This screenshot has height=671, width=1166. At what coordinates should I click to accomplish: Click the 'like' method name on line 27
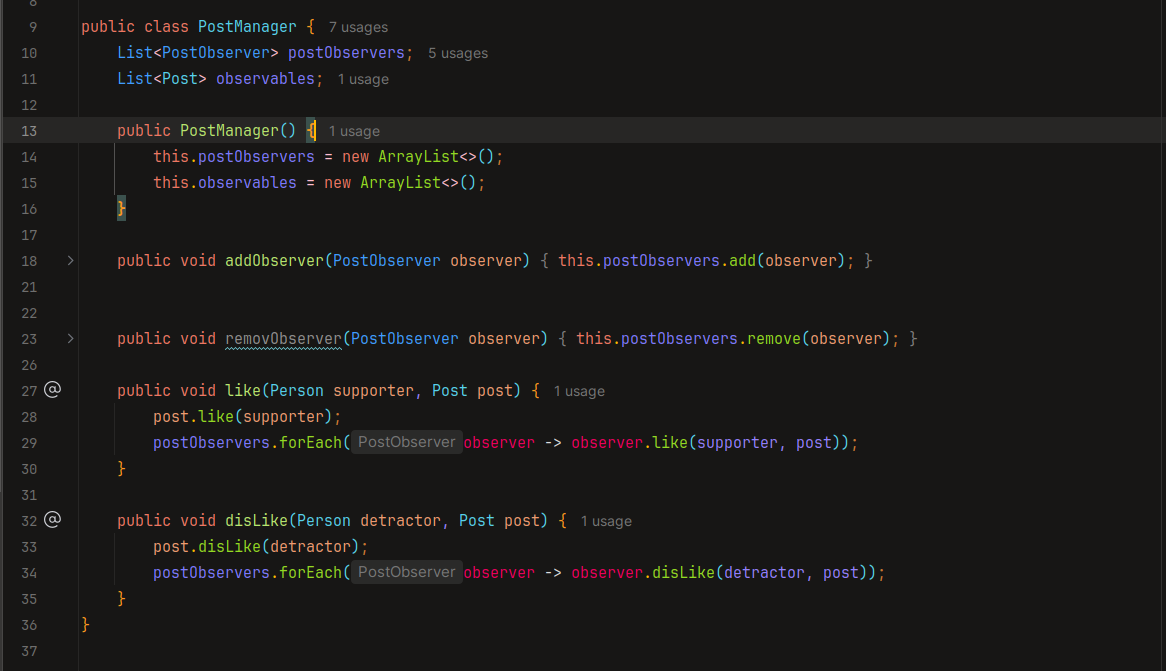tap(243, 391)
